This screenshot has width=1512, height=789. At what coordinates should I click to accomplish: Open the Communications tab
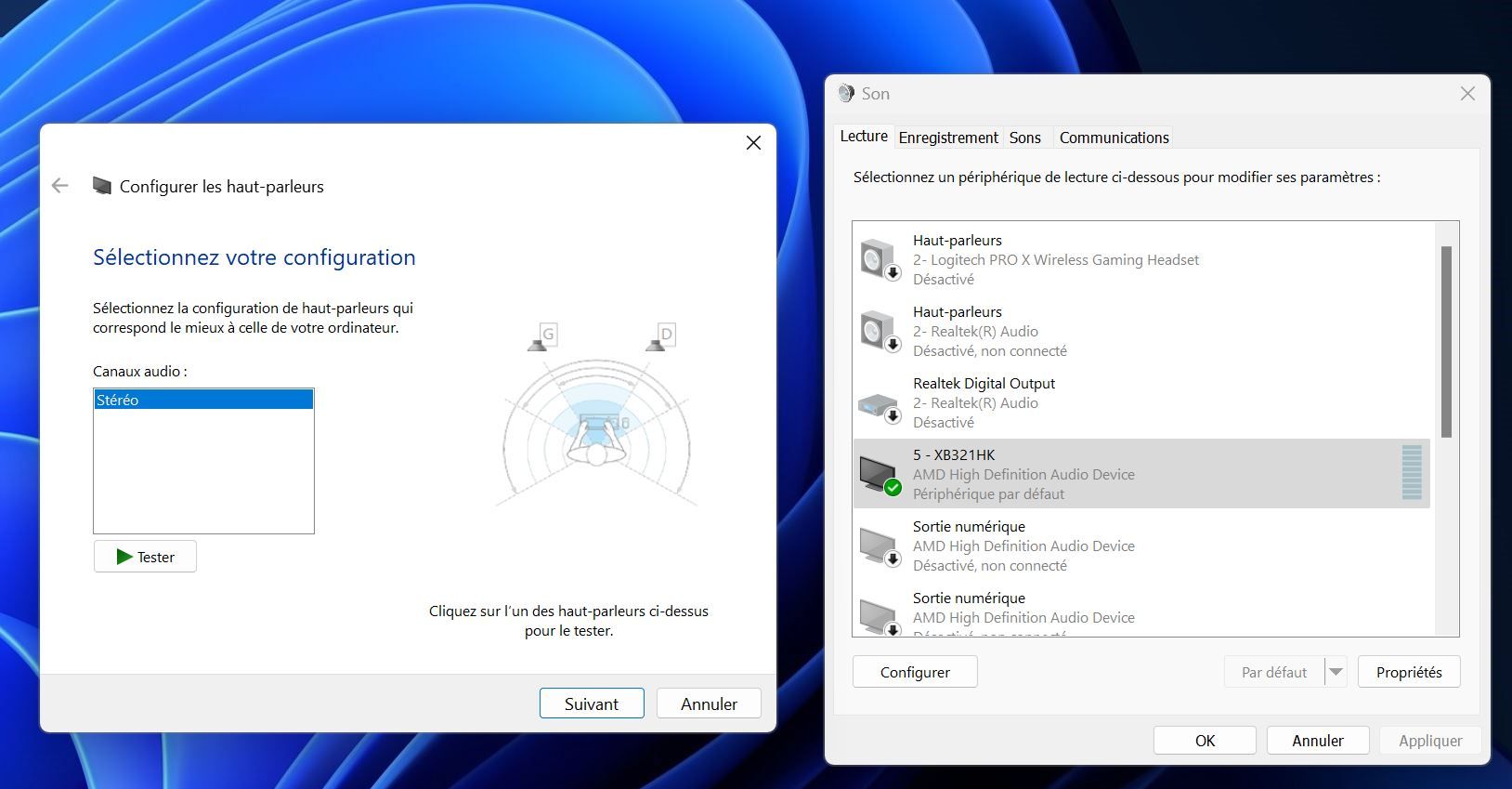click(1114, 138)
